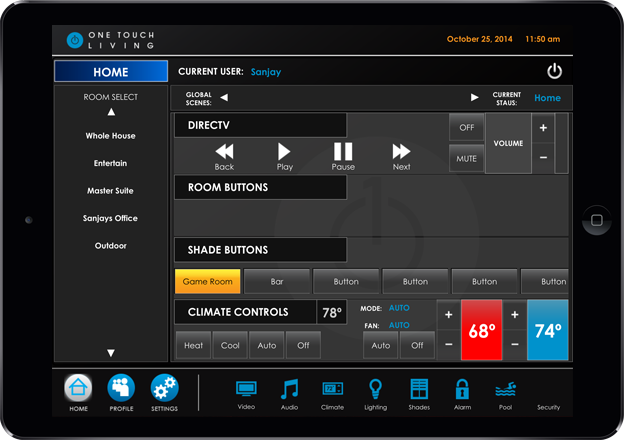Click the VOLUME panel
Screen dimensions: 624x440
(x=508, y=143)
